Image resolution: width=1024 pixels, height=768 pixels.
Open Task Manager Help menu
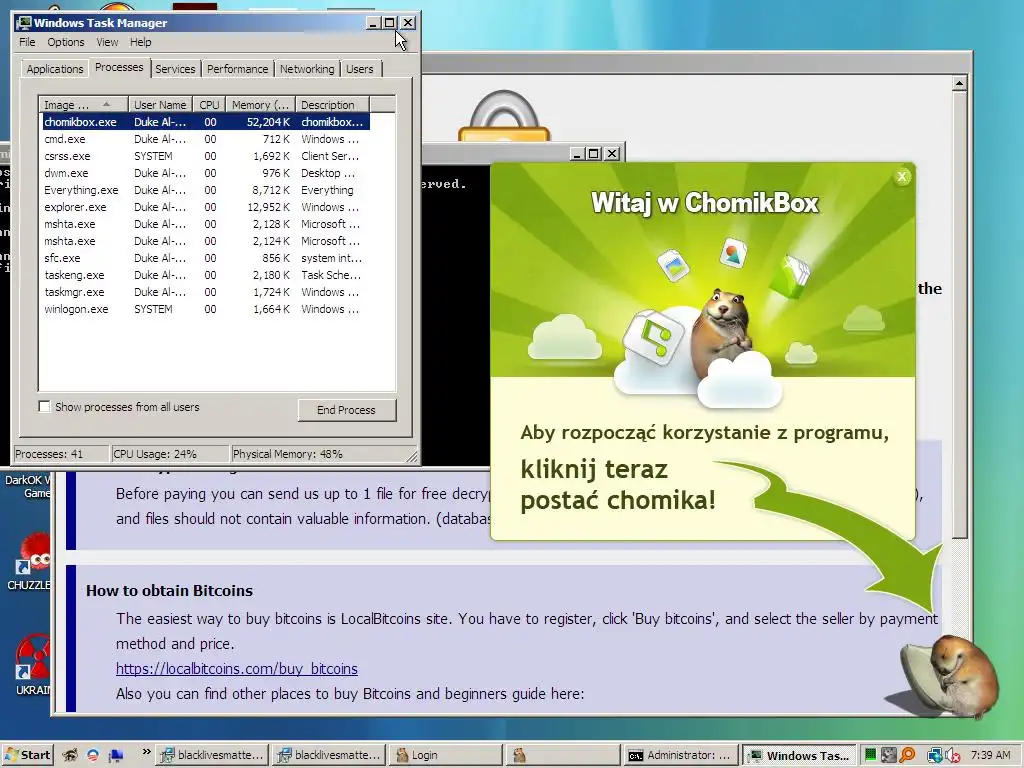point(140,42)
